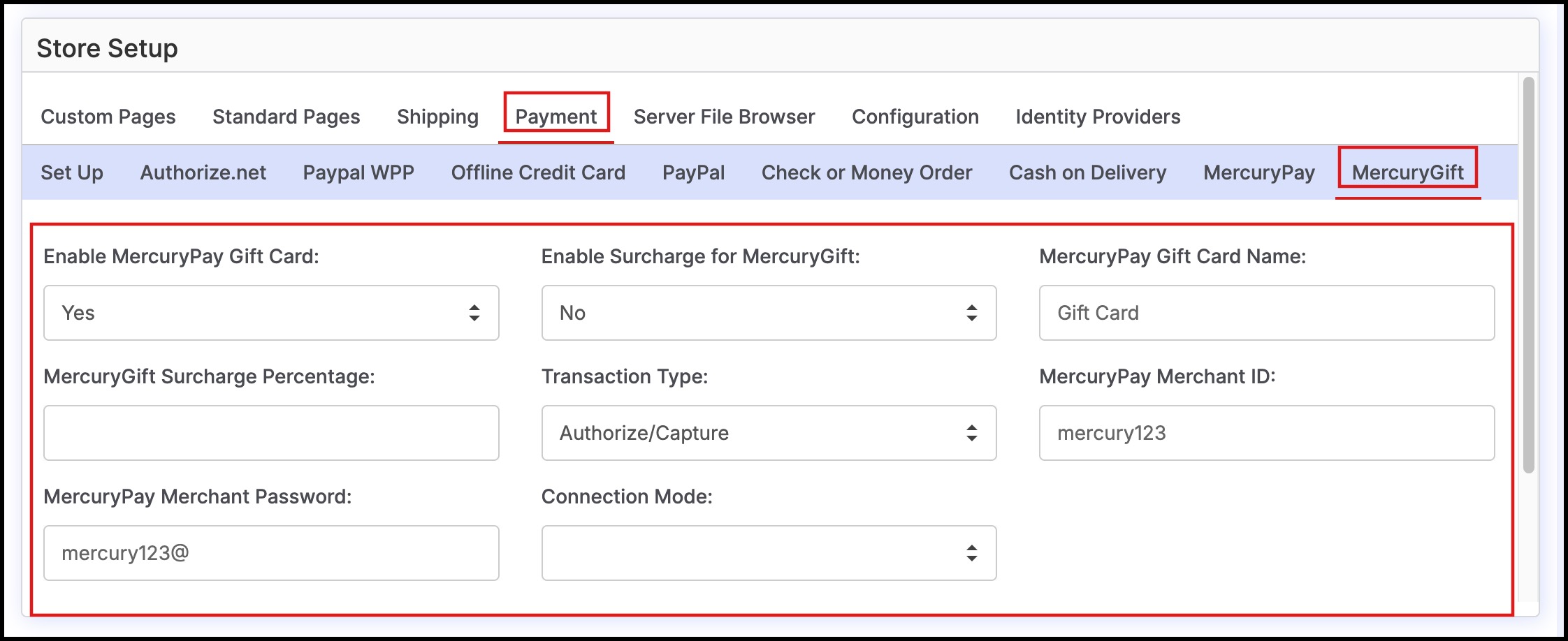1568x641 pixels.
Task: Click the MercuryPay Merchant Password label
Action: [197, 496]
